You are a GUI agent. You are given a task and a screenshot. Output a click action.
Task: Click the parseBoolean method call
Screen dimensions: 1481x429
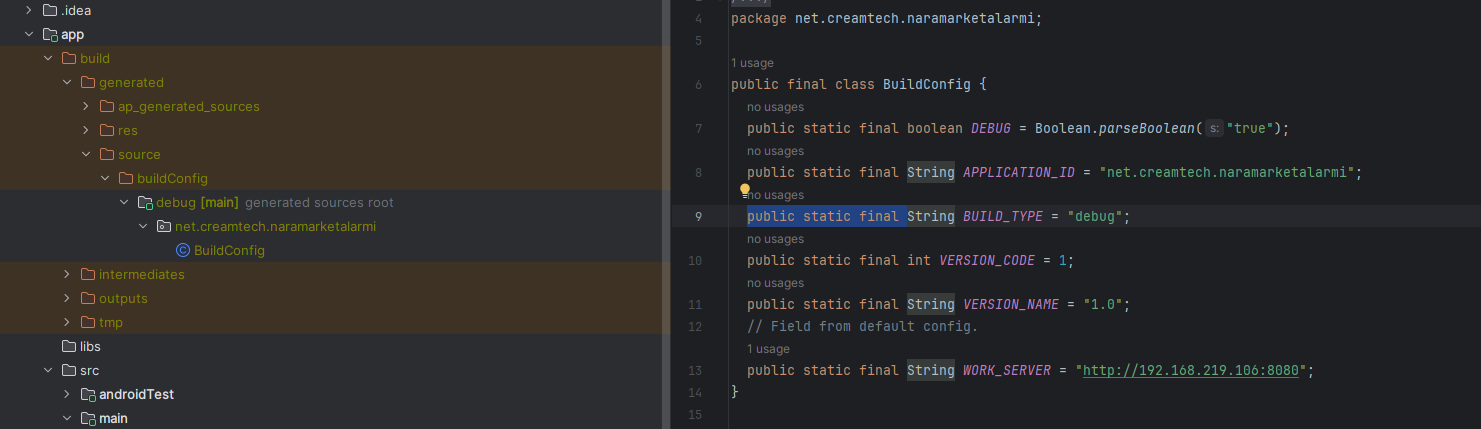click(1147, 128)
